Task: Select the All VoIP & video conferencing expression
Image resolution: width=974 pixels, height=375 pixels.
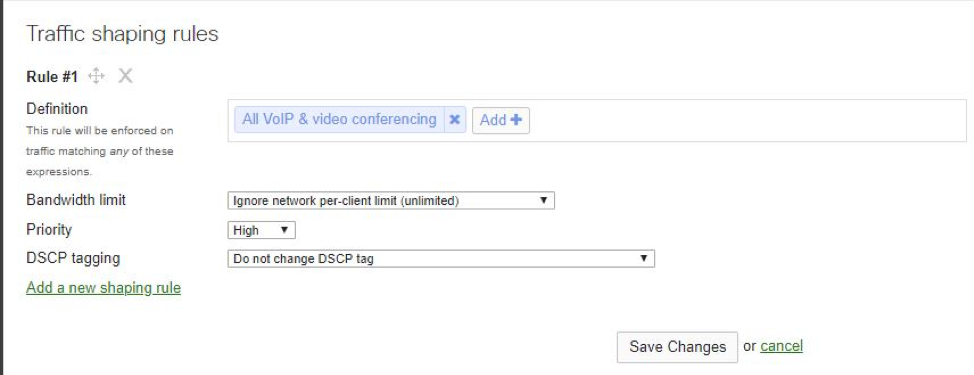Action: (x=339, y=119)
